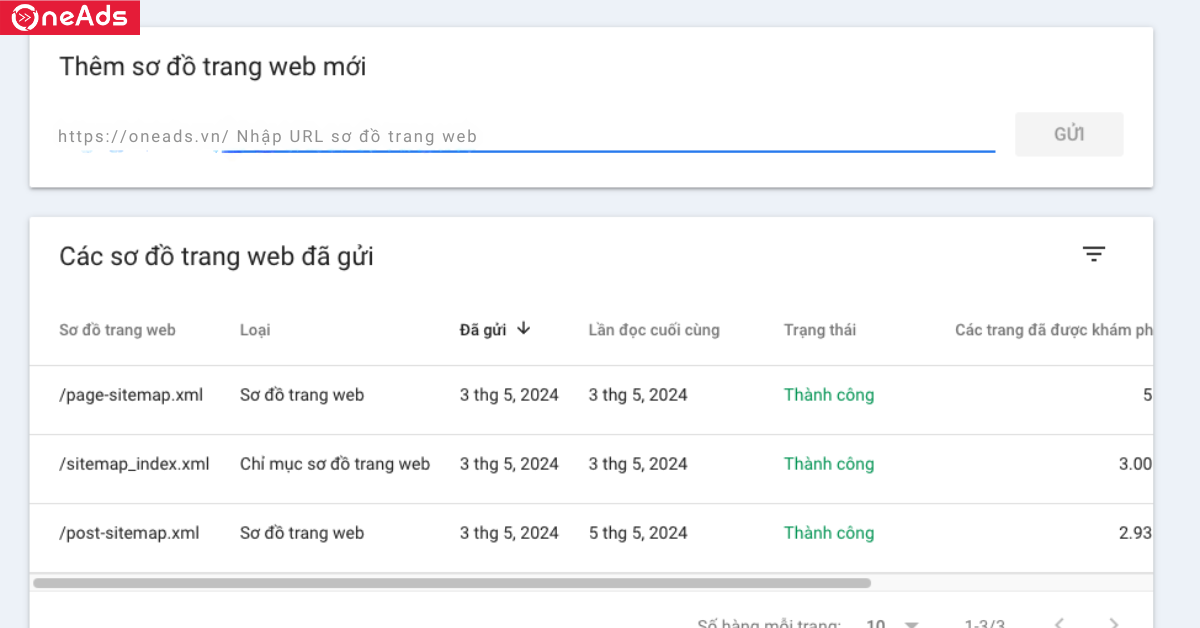Open the /post-sitemap.xml row

(129, 533)
